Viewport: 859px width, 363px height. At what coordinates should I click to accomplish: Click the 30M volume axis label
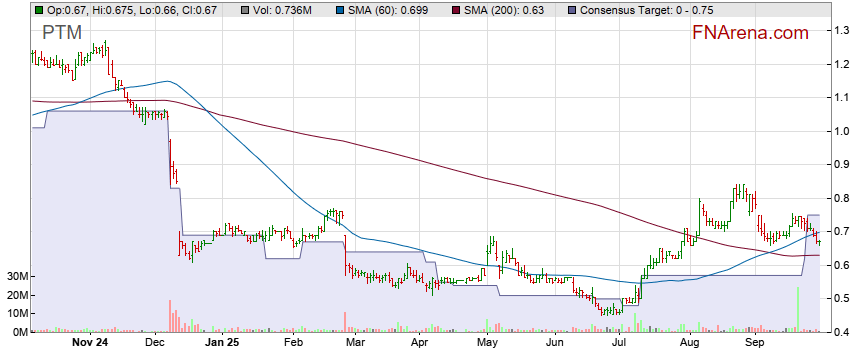18,277
